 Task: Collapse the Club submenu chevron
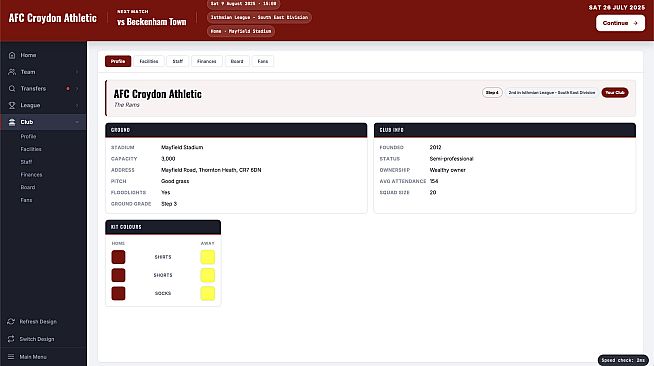(77, 122)
